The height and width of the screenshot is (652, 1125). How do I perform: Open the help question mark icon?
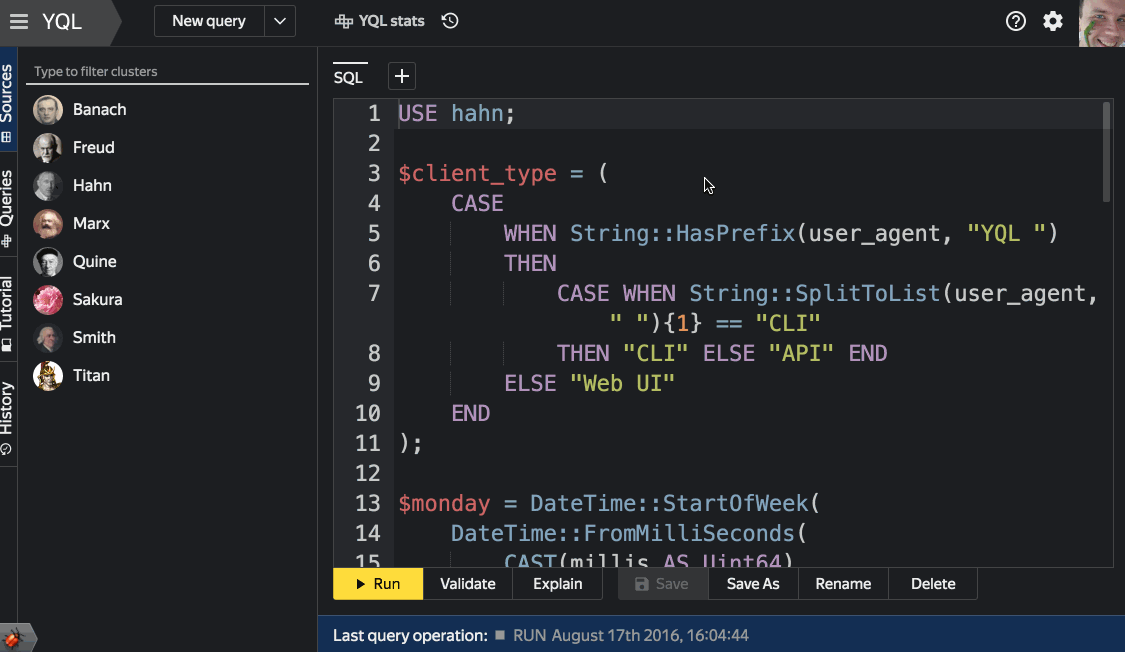[x=1015, y=22]
